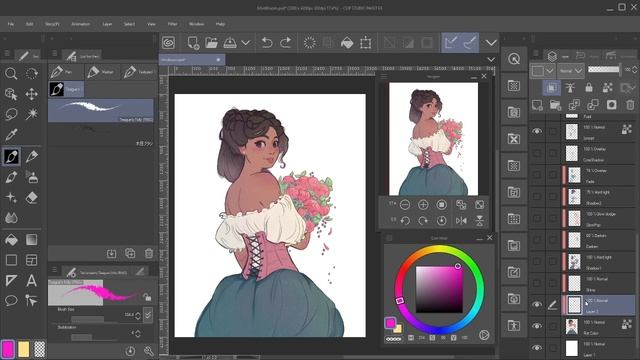The height and width of the screenshot is (360, 640).
Task: Open Clip Studio launcher icon in command bar
Action: point(168,42)
